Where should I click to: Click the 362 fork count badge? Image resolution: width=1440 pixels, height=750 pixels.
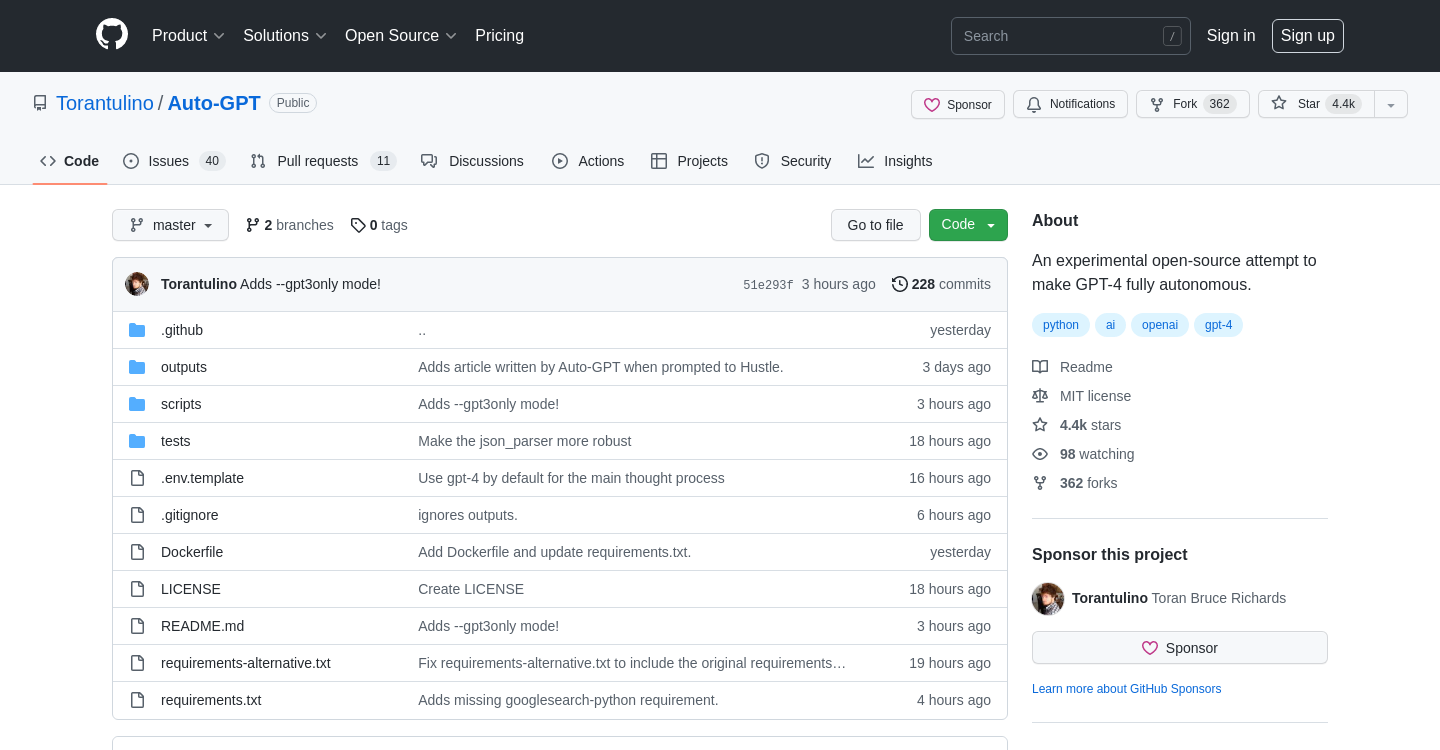click(1219, 104)
